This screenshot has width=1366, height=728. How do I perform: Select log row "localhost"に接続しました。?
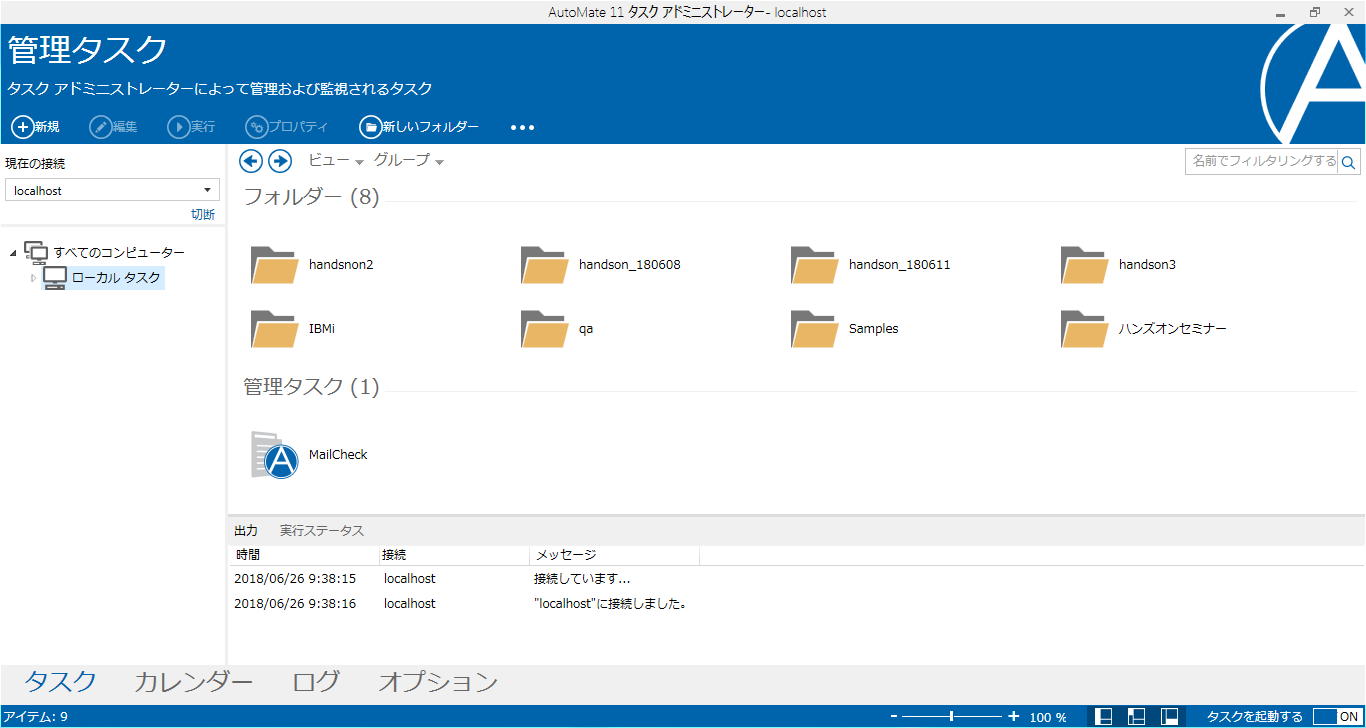(x=796, y=604)
